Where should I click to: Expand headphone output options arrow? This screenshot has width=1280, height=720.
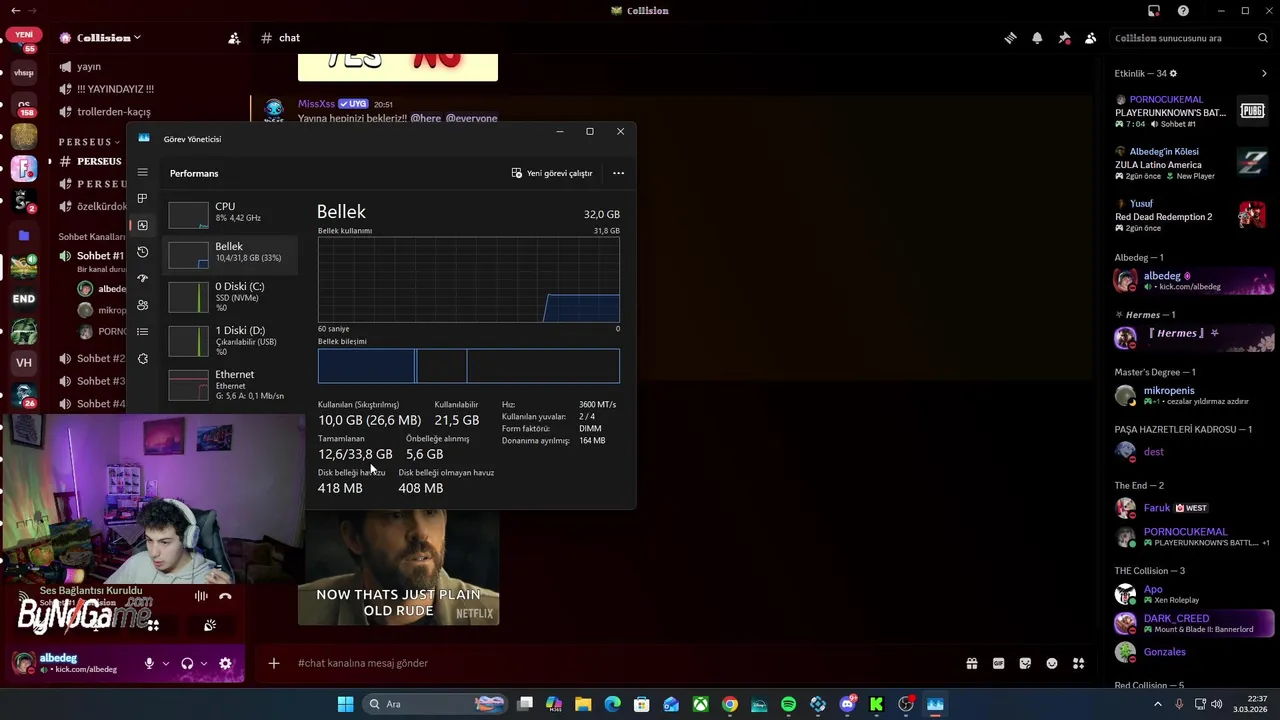[204, 663]
